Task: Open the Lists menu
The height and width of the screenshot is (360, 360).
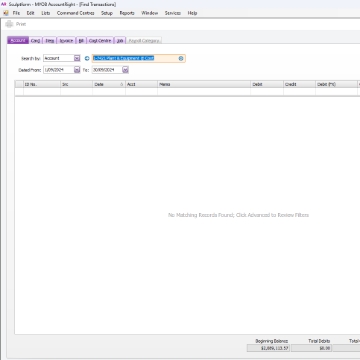Action: click(x=46, y=13)
